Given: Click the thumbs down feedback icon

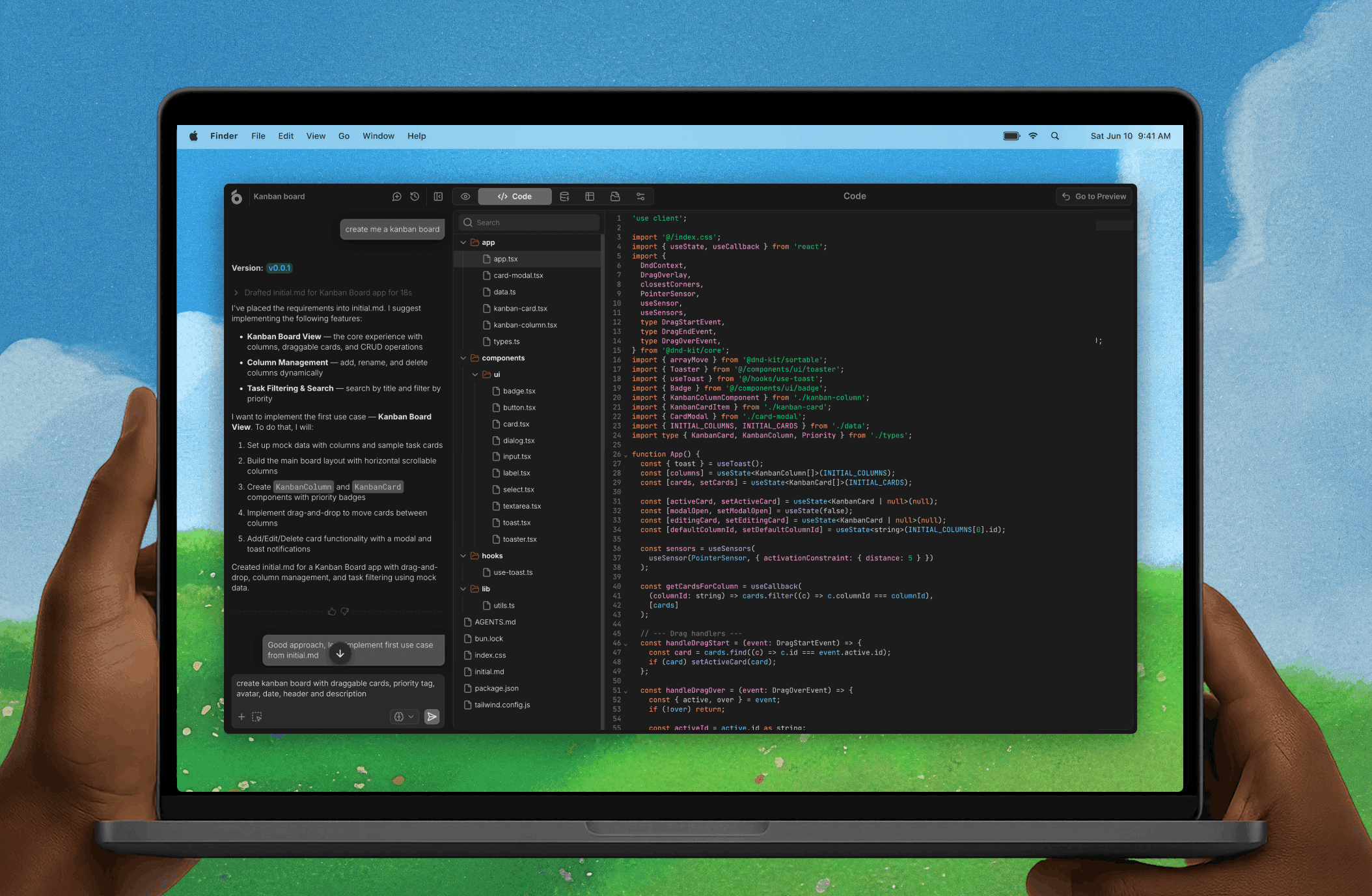Looking at the screenshot, I should click(345, 611).
